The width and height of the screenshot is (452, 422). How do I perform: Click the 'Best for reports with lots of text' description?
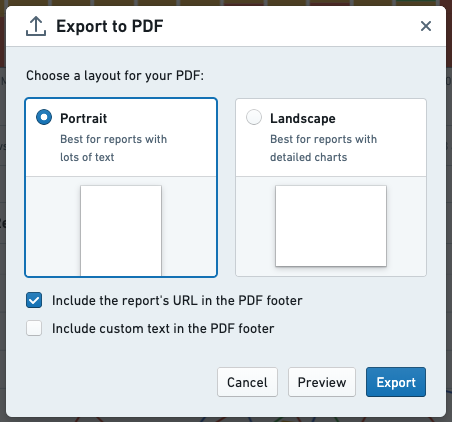[114, 148]
